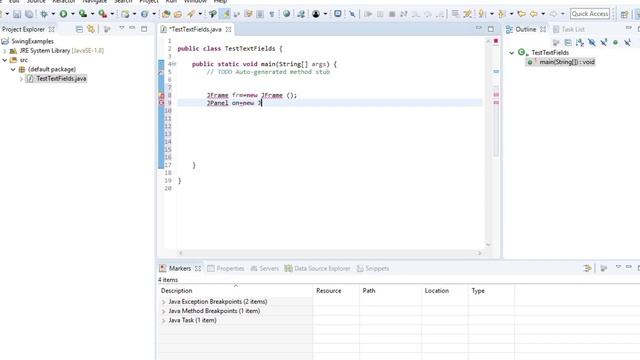Viewport: 640px width, 360px height.
Task: Click the Disconnect debug icon
Action: click(x=404, y=14)
